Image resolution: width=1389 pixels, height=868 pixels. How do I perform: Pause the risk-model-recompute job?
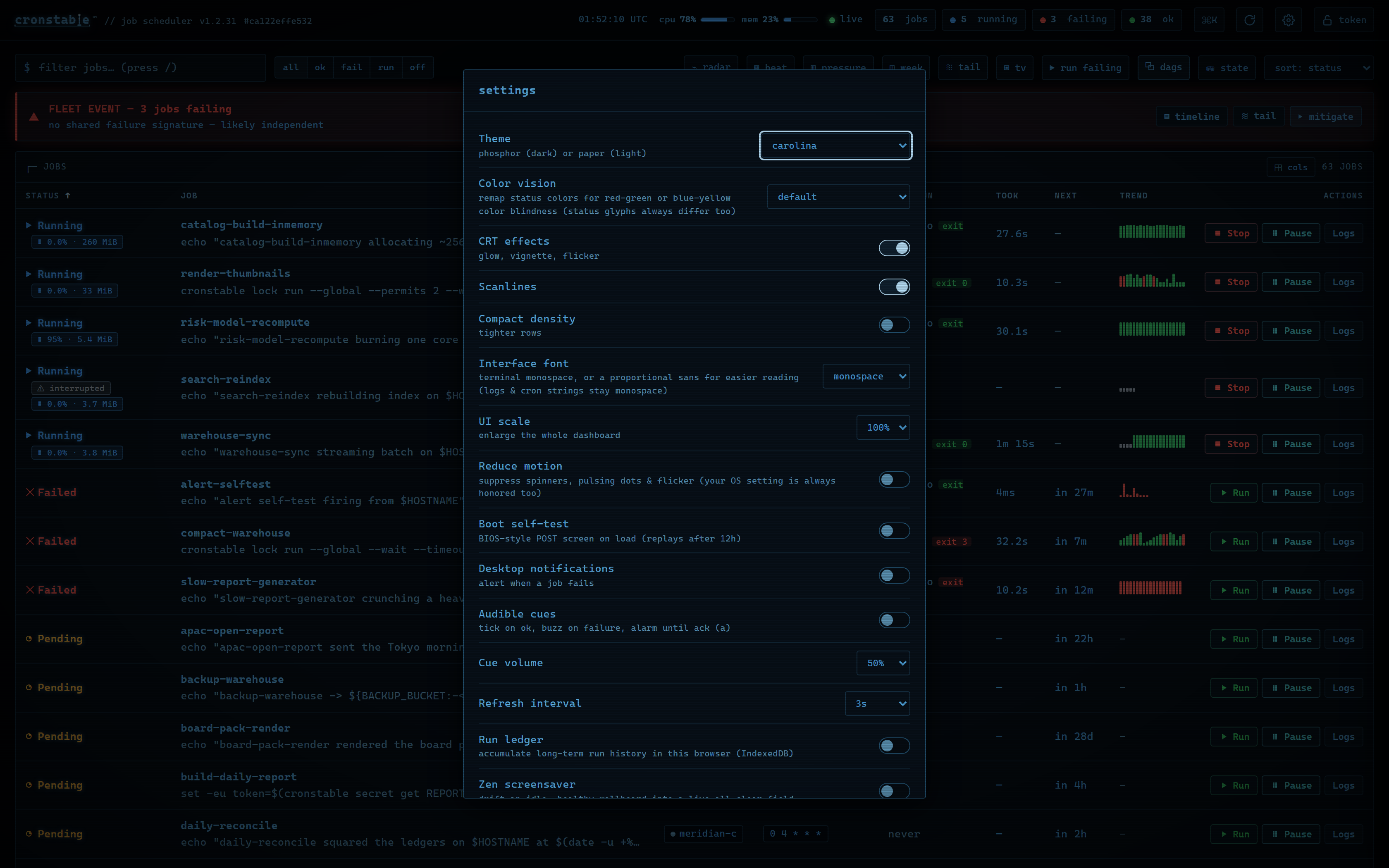point(1291,331)
